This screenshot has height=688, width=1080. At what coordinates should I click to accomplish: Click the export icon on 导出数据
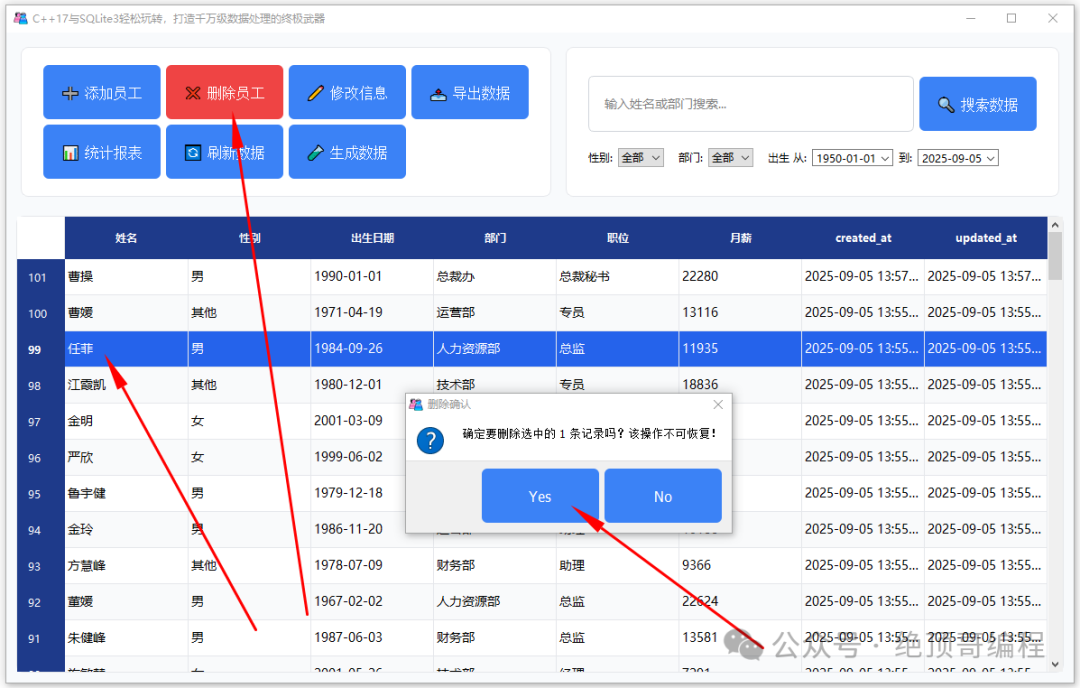[438, 94]
